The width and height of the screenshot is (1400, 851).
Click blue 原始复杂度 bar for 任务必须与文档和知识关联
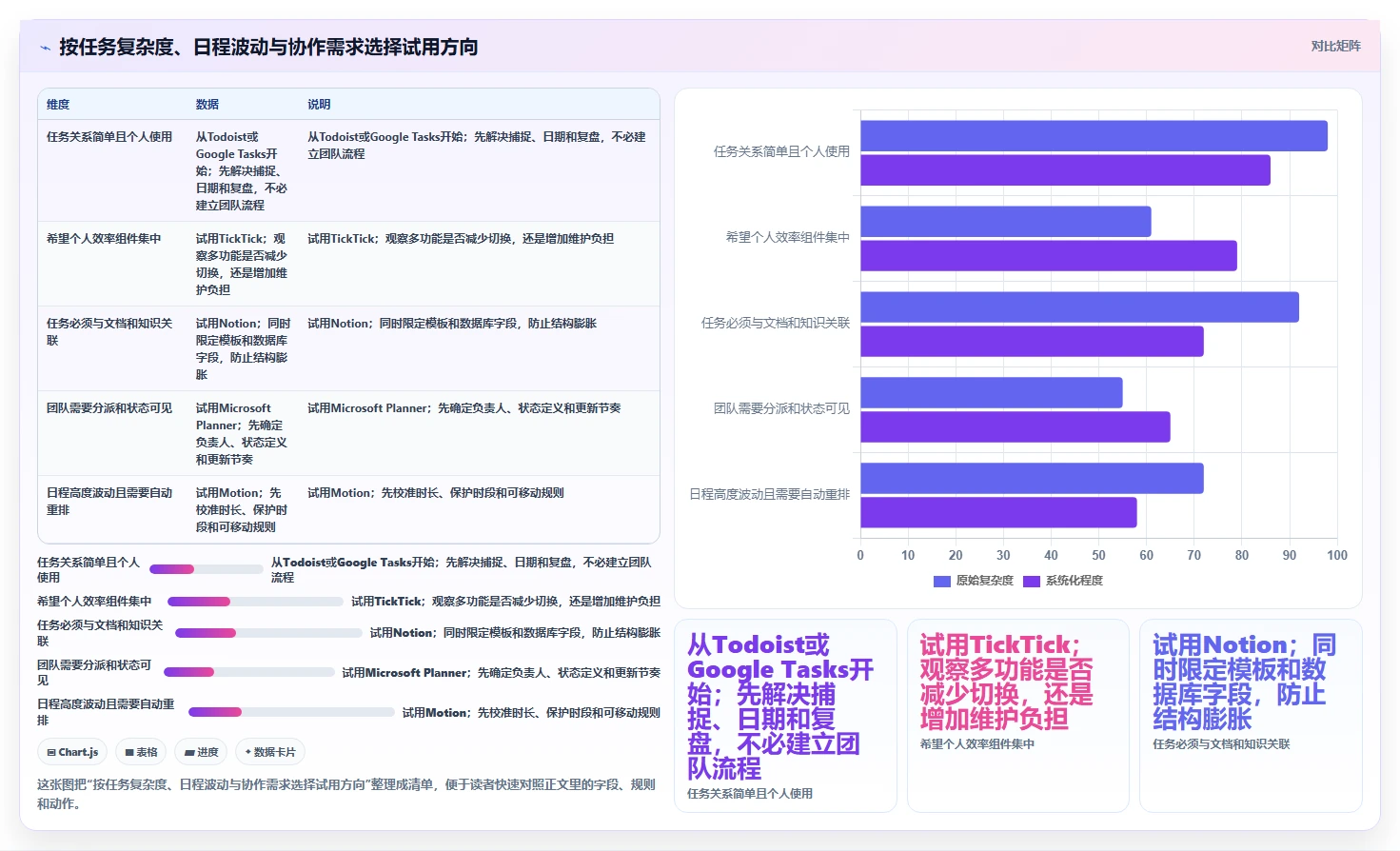pyautogui.click(x=1079, y=307)
